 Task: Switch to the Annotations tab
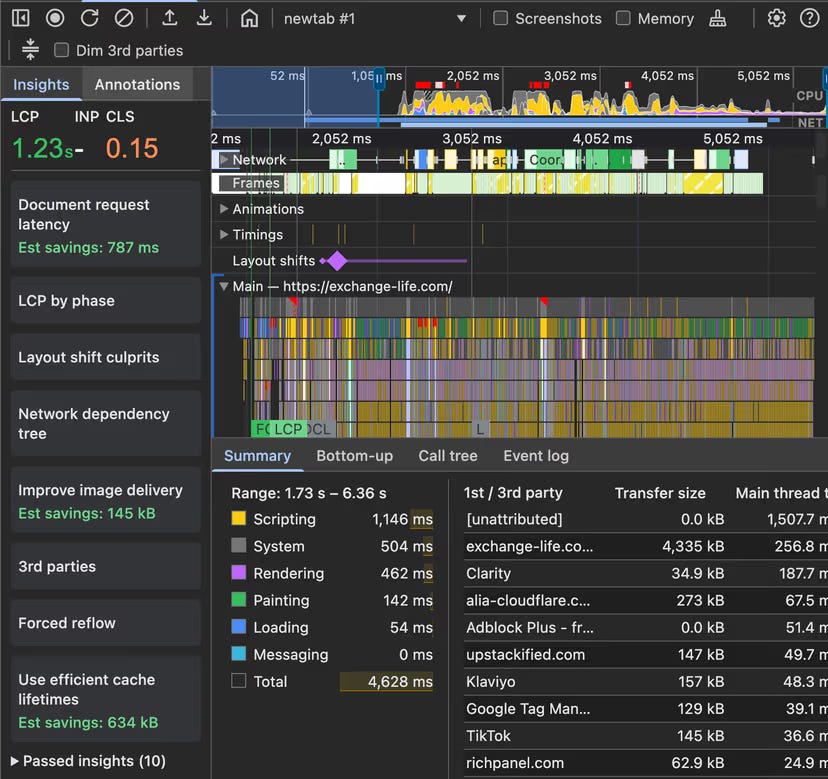pyautogui.click(x=137, y=85)
